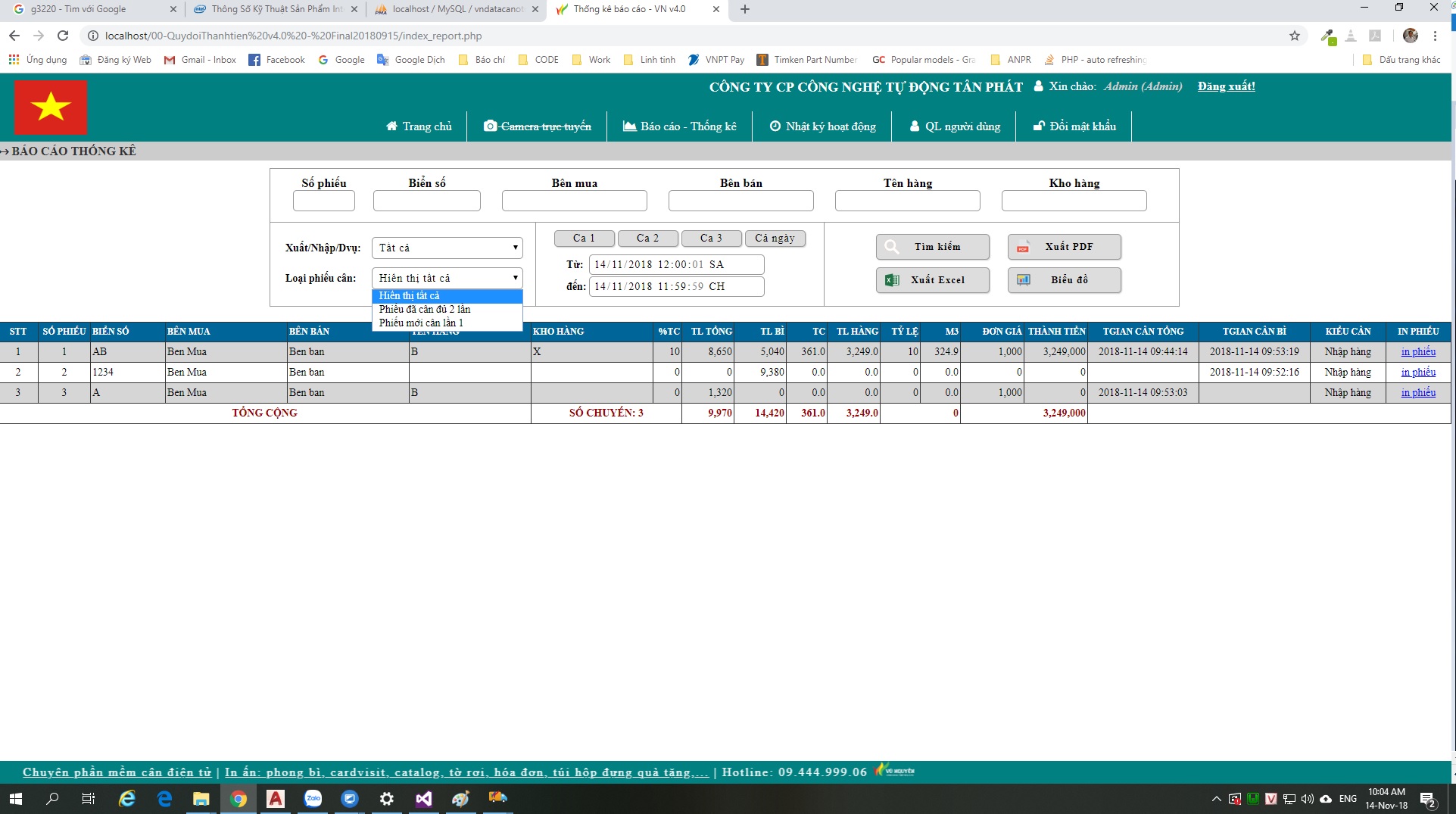Click the volume icon in system tray
This screenshot has width=1456, height=814.
(x=1308, y=799)
